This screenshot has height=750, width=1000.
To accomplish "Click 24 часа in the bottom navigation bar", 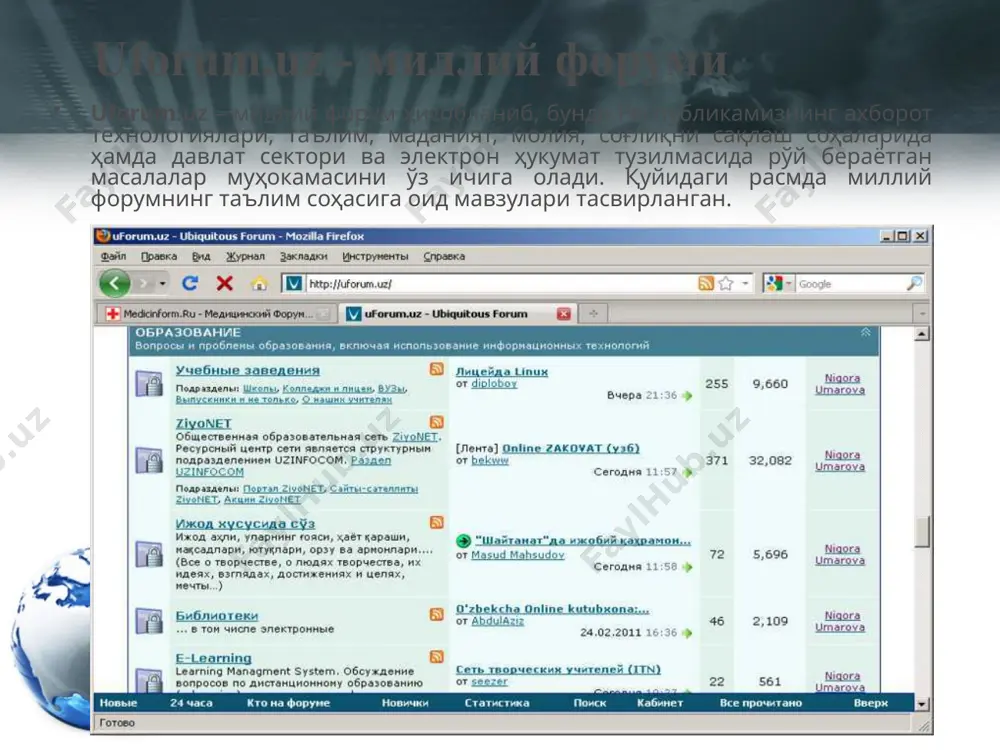I will 191,703.
